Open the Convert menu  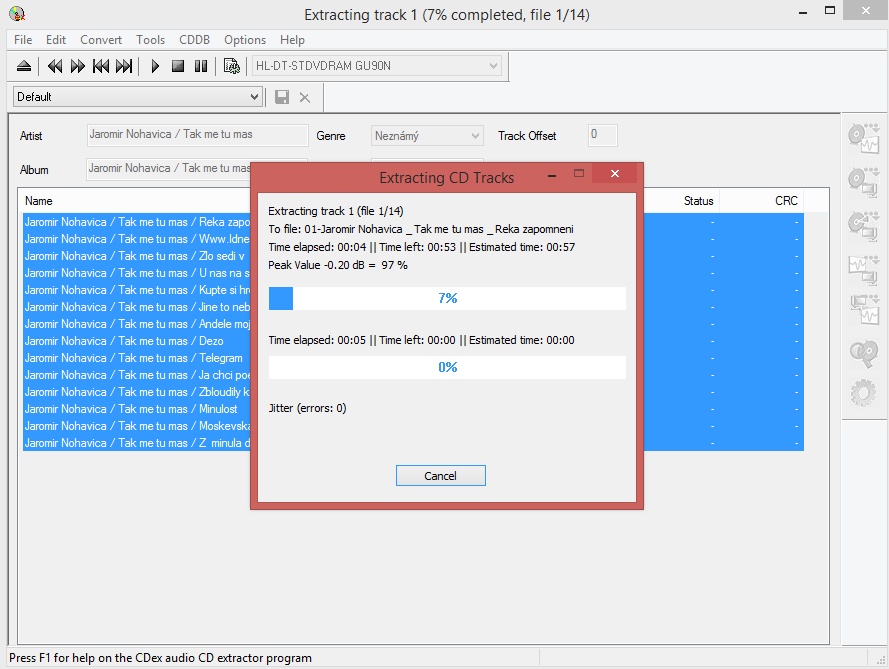101,40
